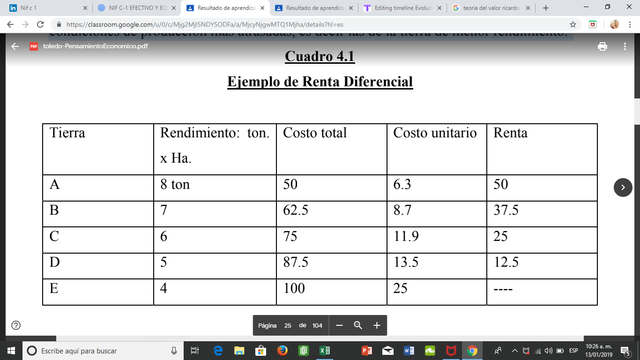
Task: Open the red shield browser extension
Action: tap(593, 24)
